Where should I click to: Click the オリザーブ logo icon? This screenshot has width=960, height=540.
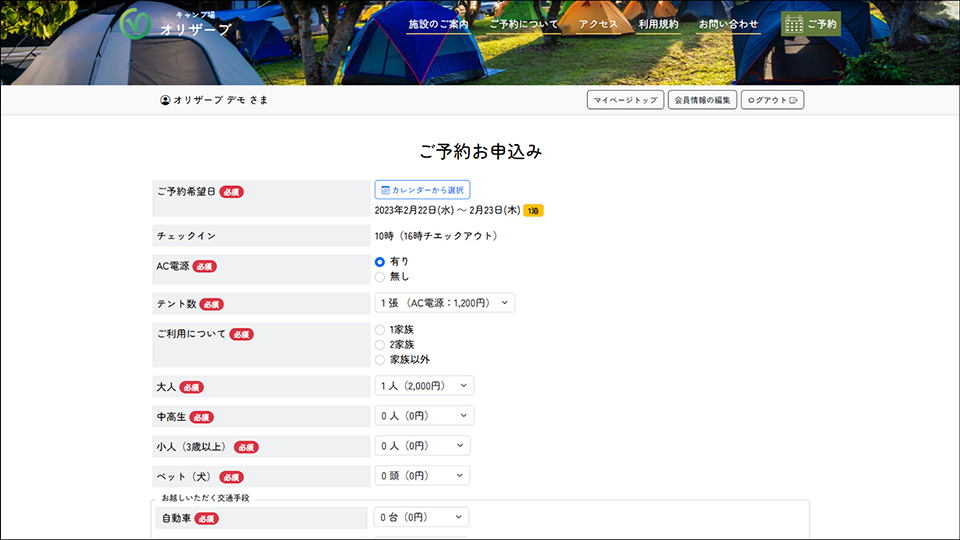coord(135,23)
